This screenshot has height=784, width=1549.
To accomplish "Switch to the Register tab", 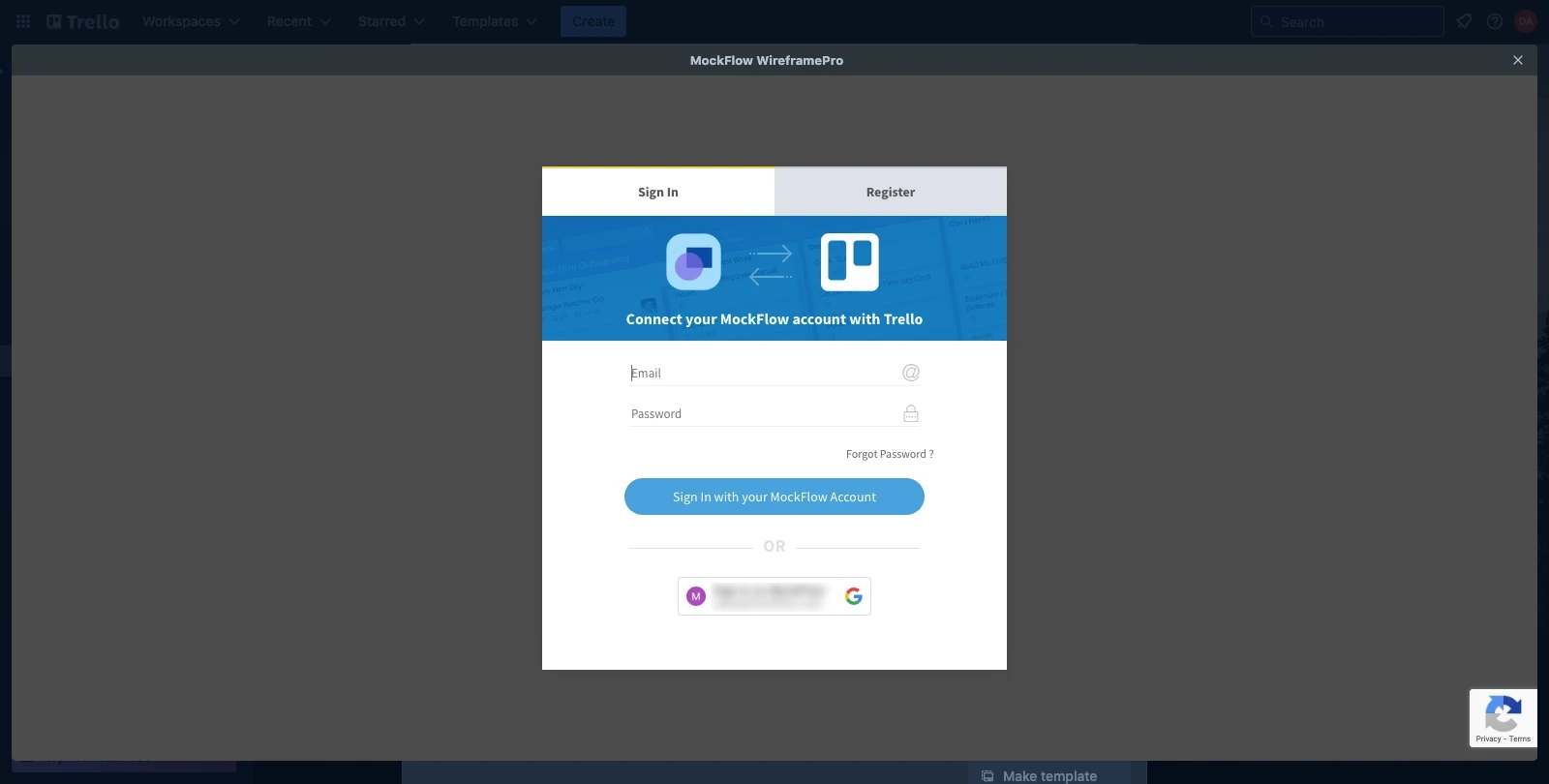I will [x=891, y=192].
